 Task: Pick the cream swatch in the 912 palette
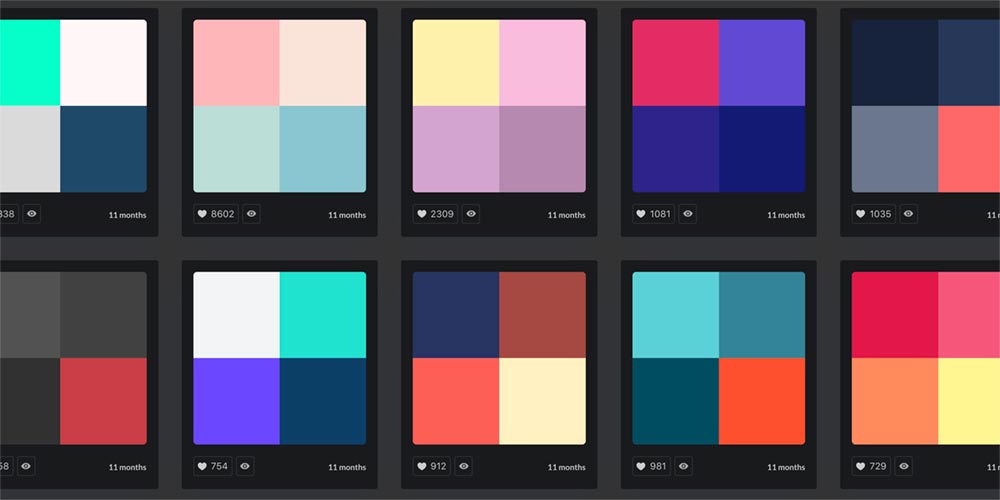(x=542, y=401)
